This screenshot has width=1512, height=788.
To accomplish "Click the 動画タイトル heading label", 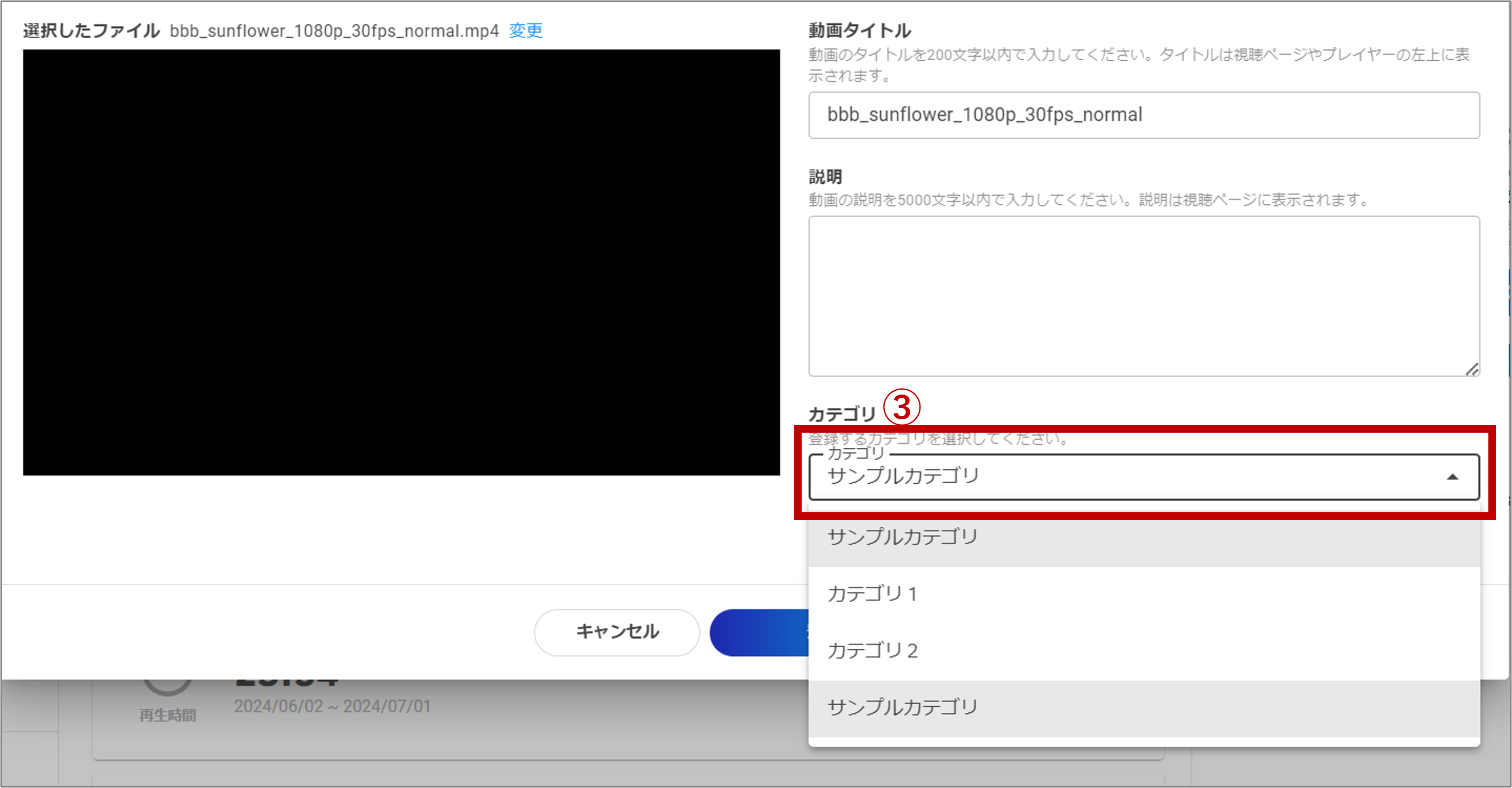I will coord(859,31).
